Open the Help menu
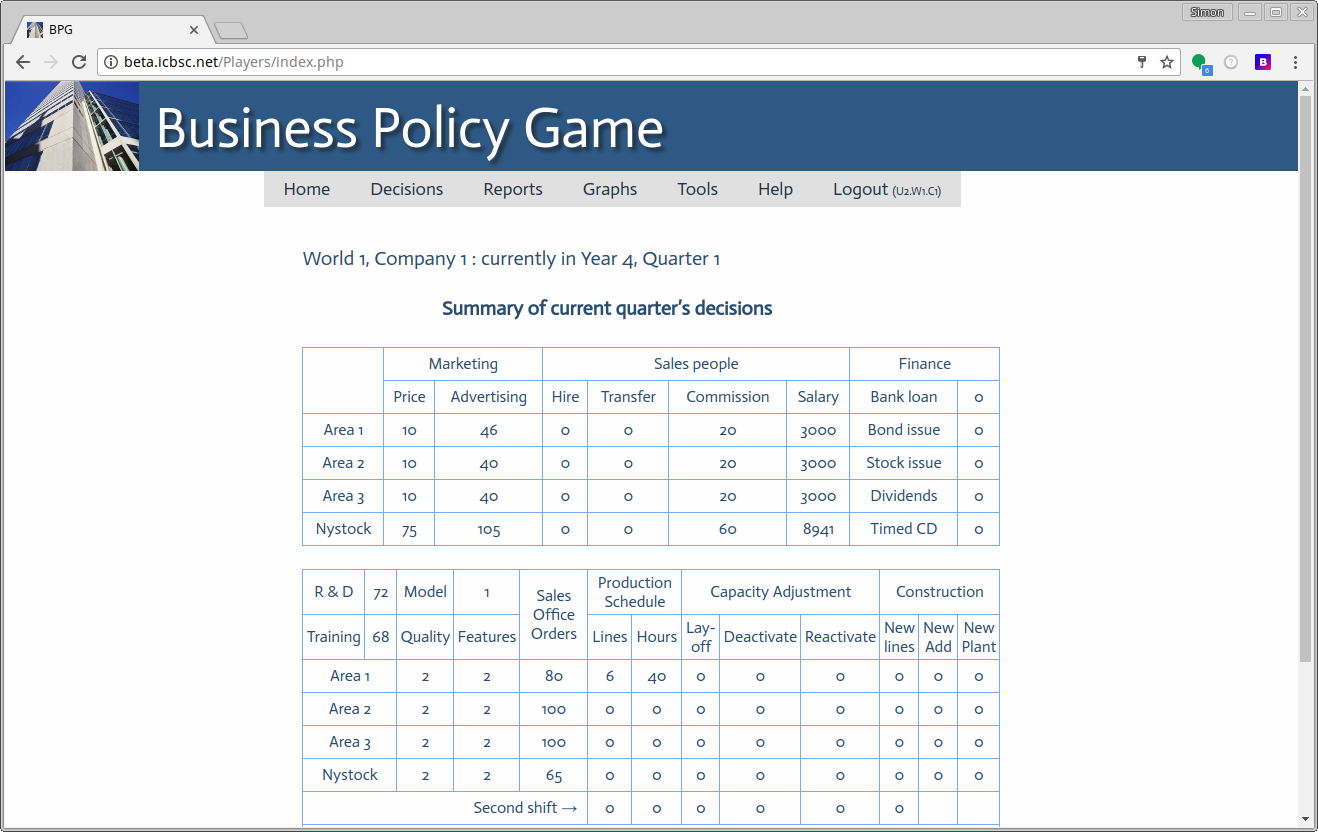The width and height of the screenshot is (1318, 832). 775,189
